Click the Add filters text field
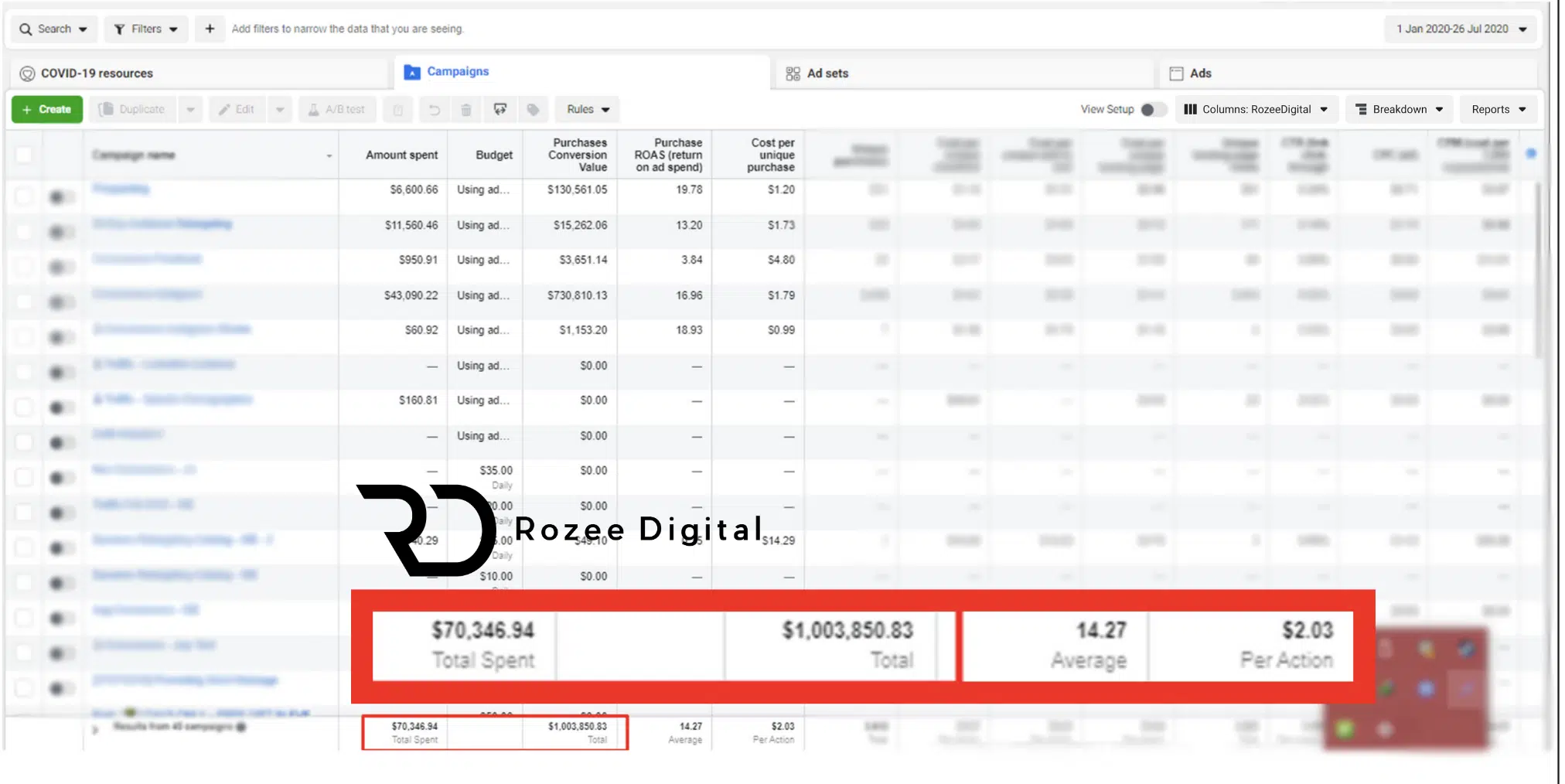 tap(347, 29)
